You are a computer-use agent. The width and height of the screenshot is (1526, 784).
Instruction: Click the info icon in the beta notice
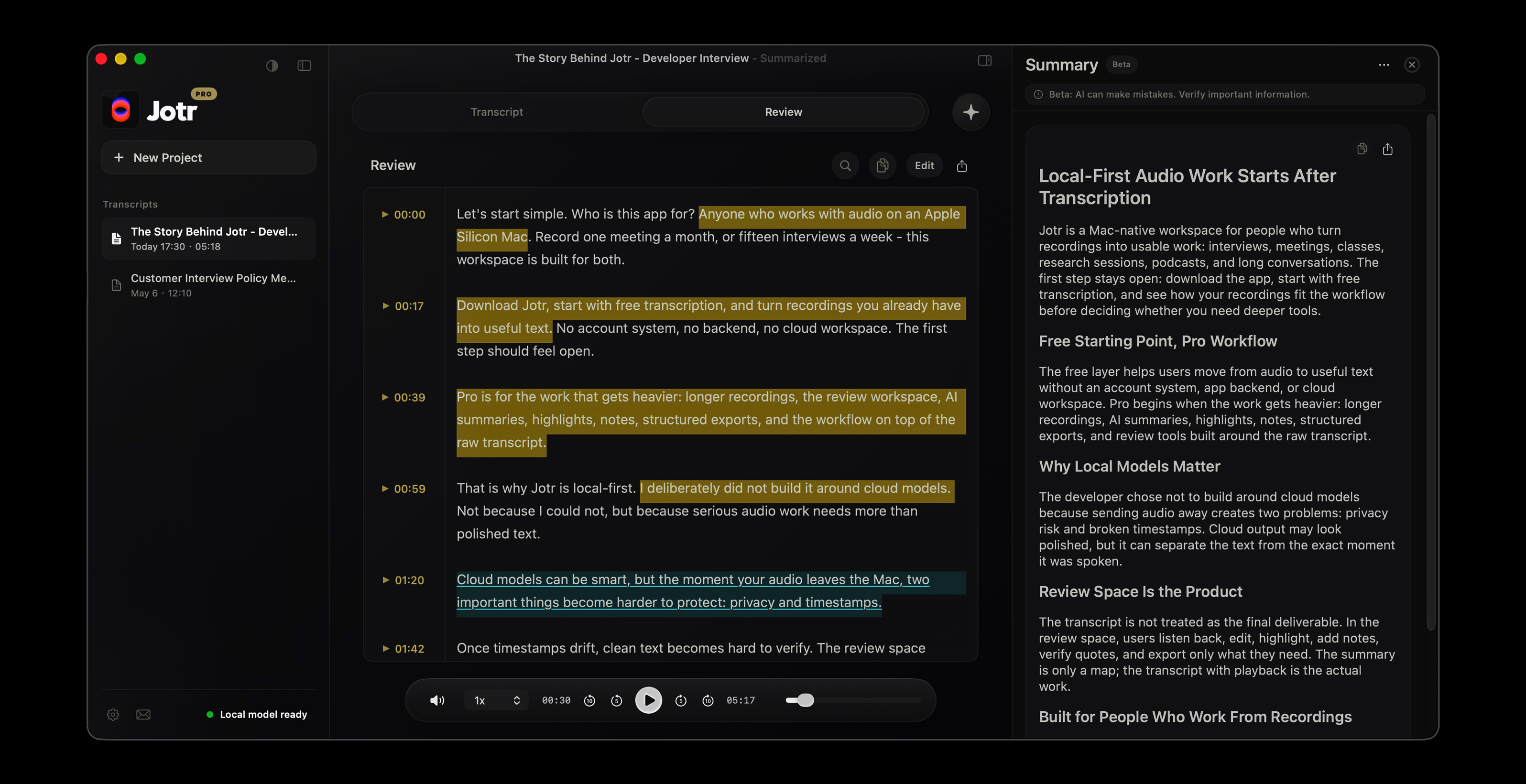coord(1038,95)
